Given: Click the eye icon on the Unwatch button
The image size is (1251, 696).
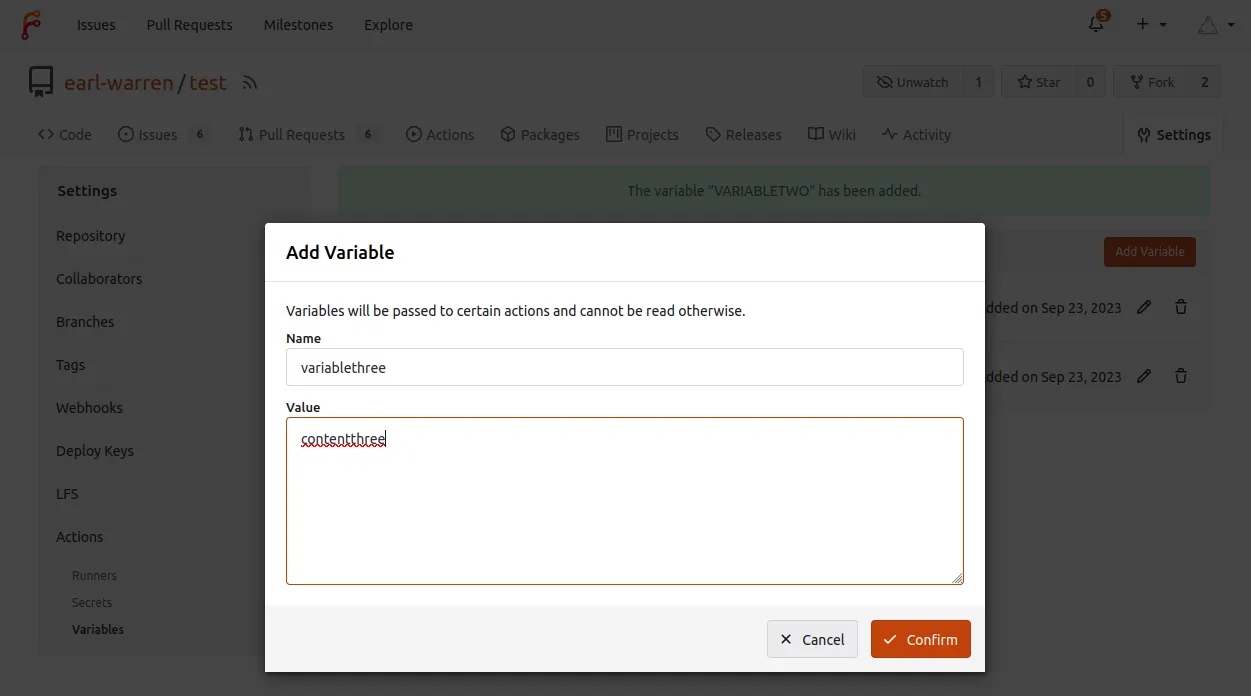Looking at the screenshot, I should (884, 82).
